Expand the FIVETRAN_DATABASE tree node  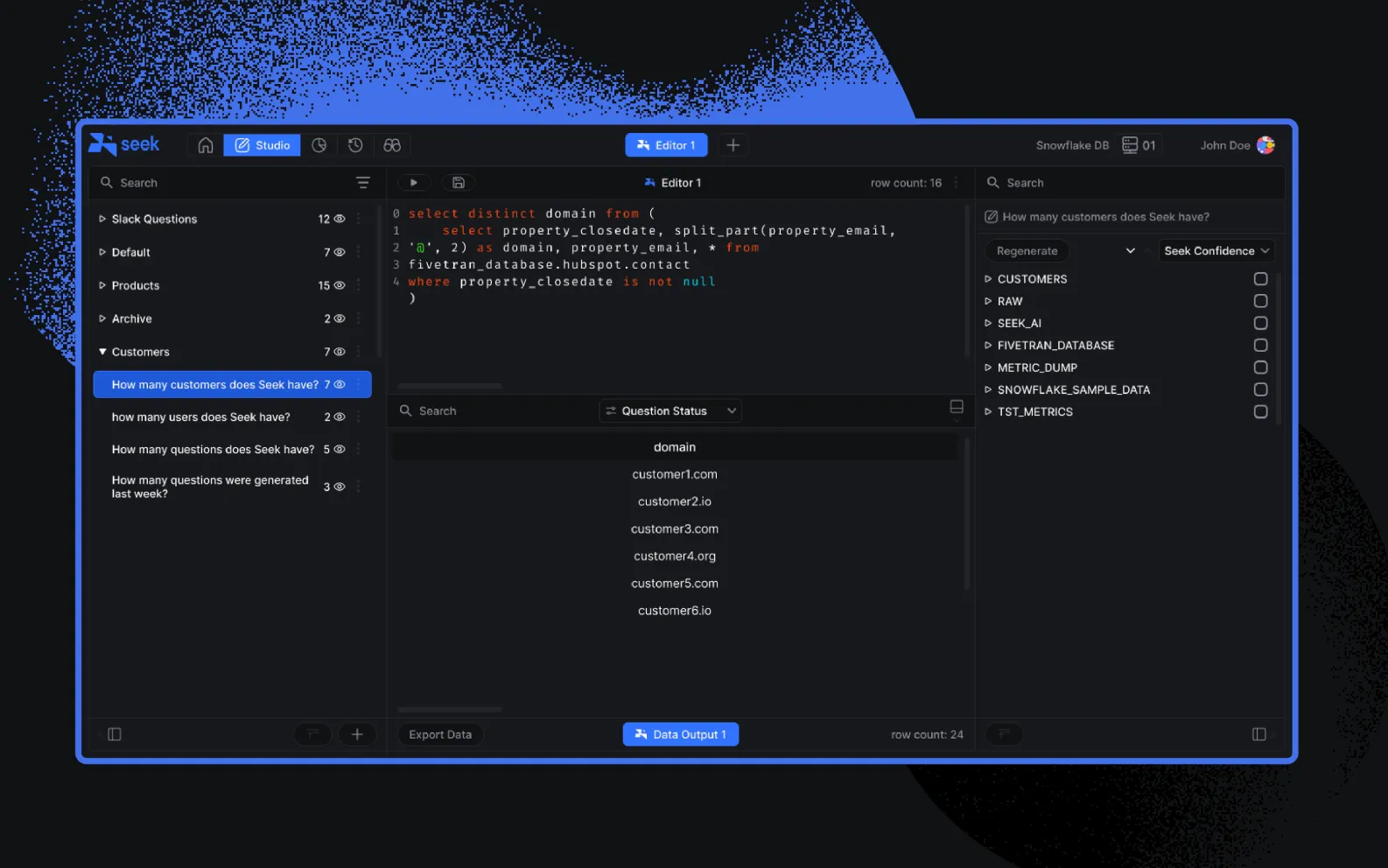(988, 346)
